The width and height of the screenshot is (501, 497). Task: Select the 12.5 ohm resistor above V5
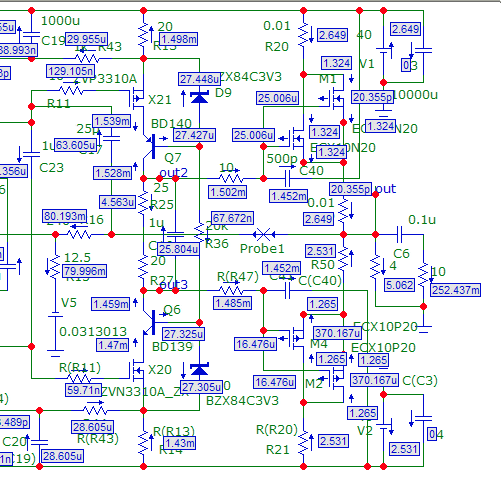coord(55,267)
